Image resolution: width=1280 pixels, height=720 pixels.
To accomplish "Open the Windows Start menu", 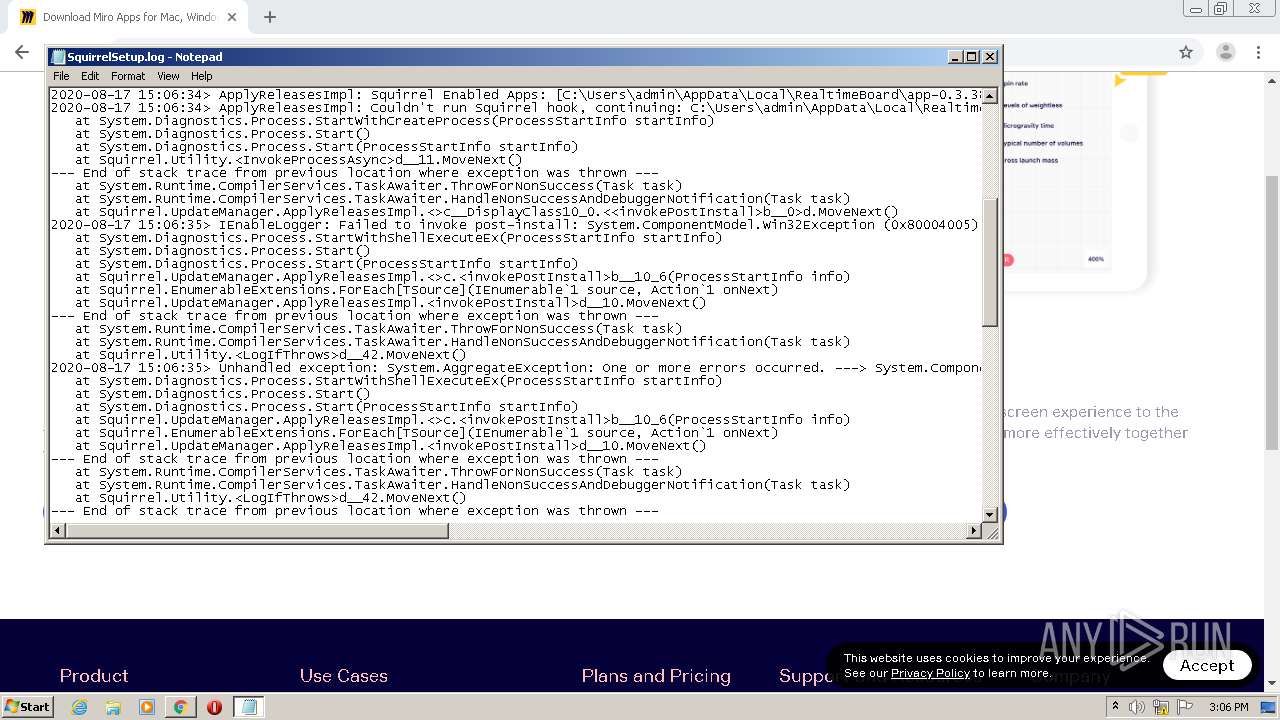I will (27, 706).
